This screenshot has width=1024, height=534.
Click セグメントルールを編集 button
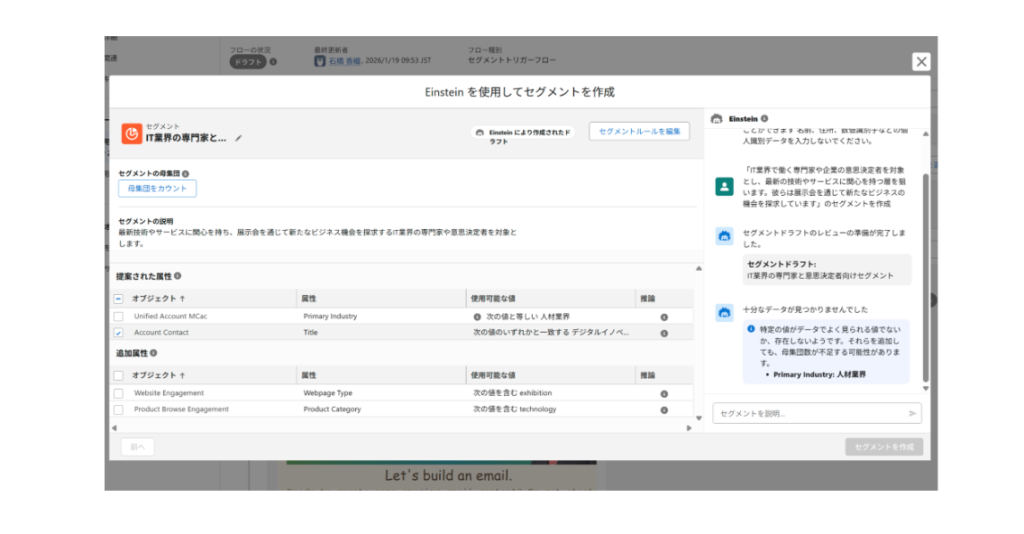pyautogui.click(x=639, y=131)
